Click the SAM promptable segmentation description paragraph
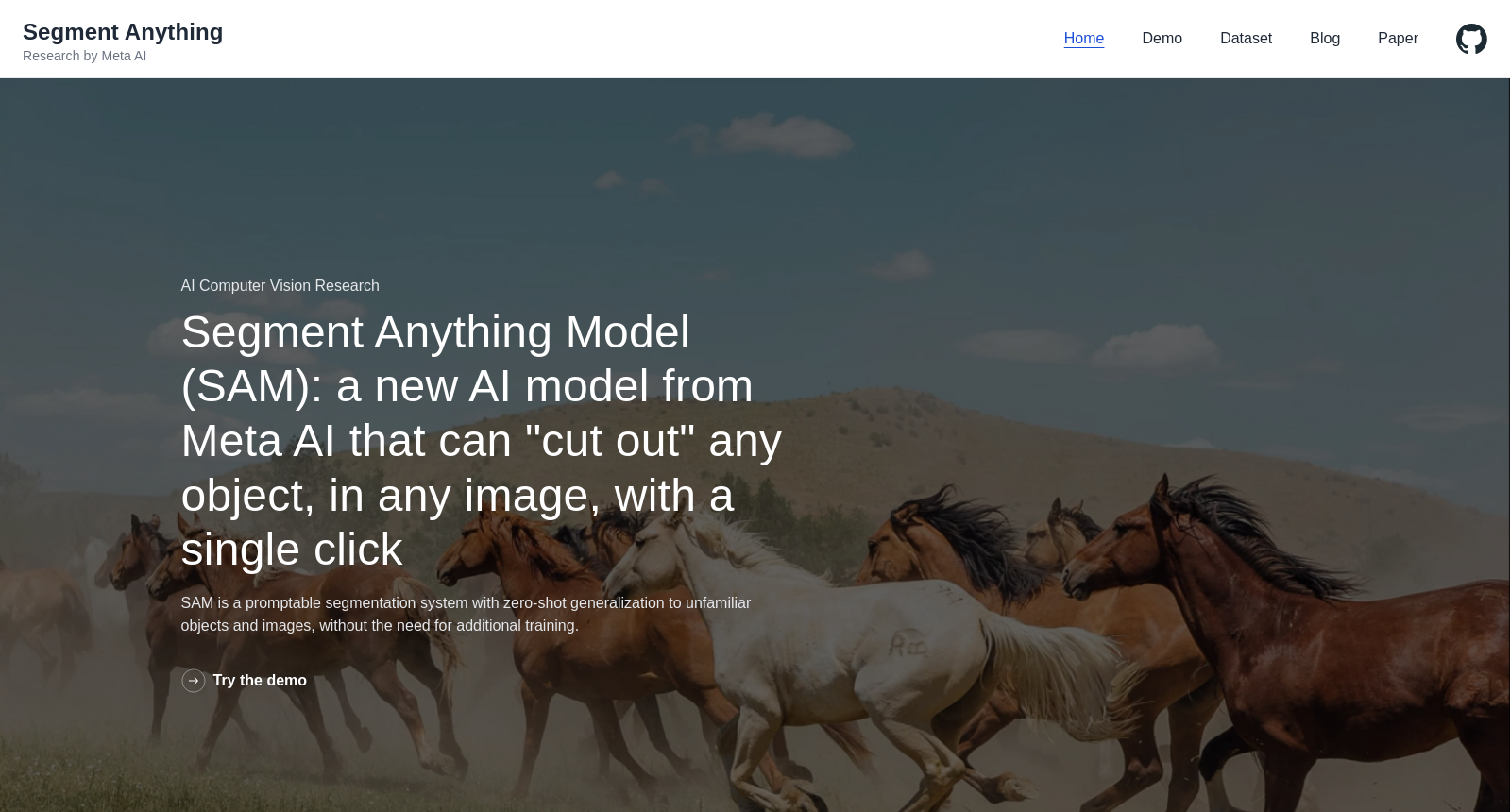Viewport: 1510px width, 812px height. click(x=466, y=614)
